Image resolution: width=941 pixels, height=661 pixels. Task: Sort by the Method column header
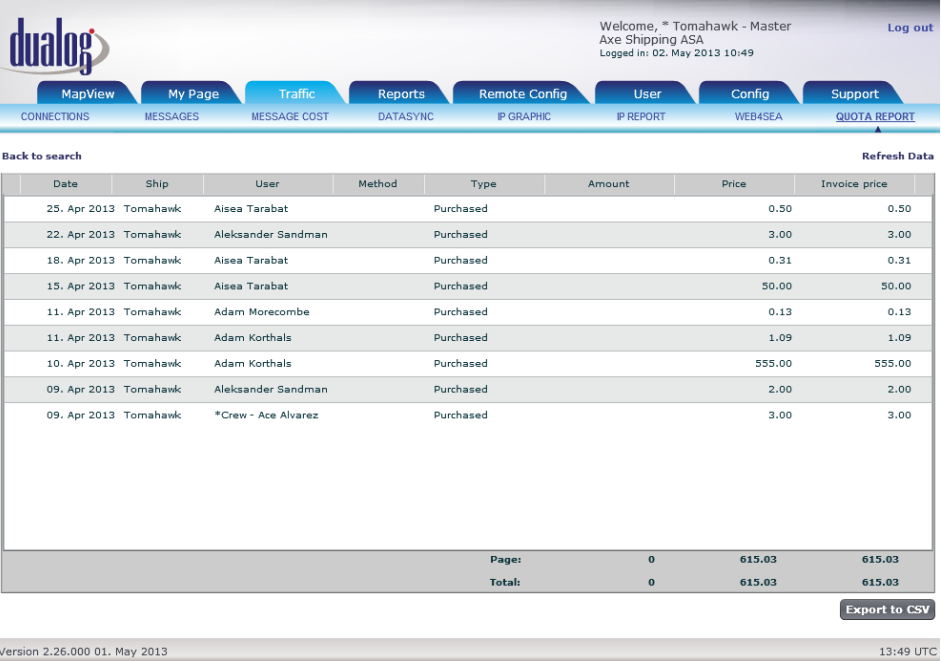coord(378,184)
